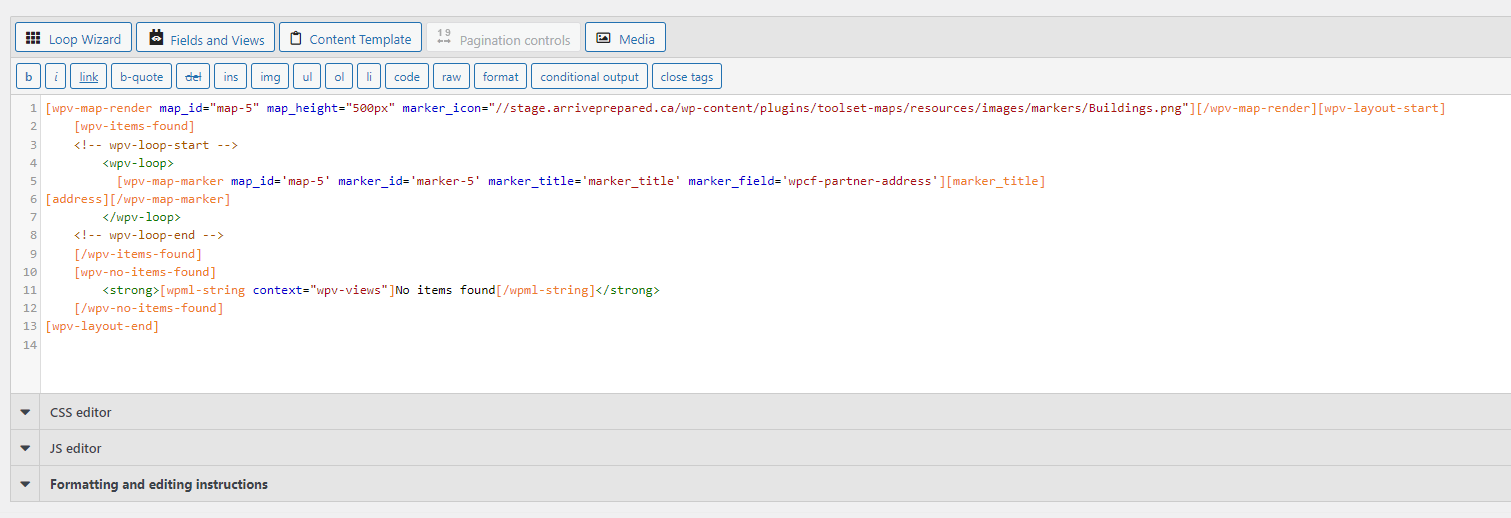Click the clipboard icon on Content Template
The height and width of the screenshot is (518, 1511).
coord(296,38)
